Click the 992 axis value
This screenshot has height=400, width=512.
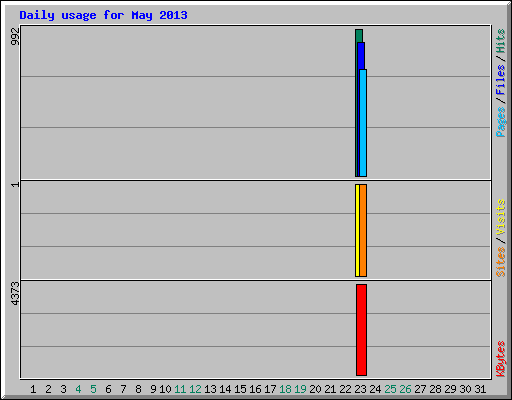[x=15, y=36]
